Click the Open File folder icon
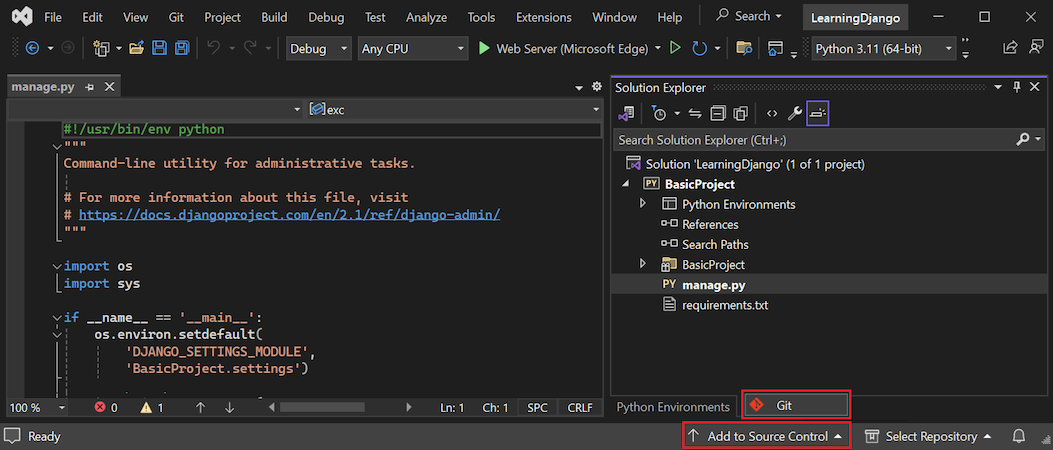 point(136,48)
